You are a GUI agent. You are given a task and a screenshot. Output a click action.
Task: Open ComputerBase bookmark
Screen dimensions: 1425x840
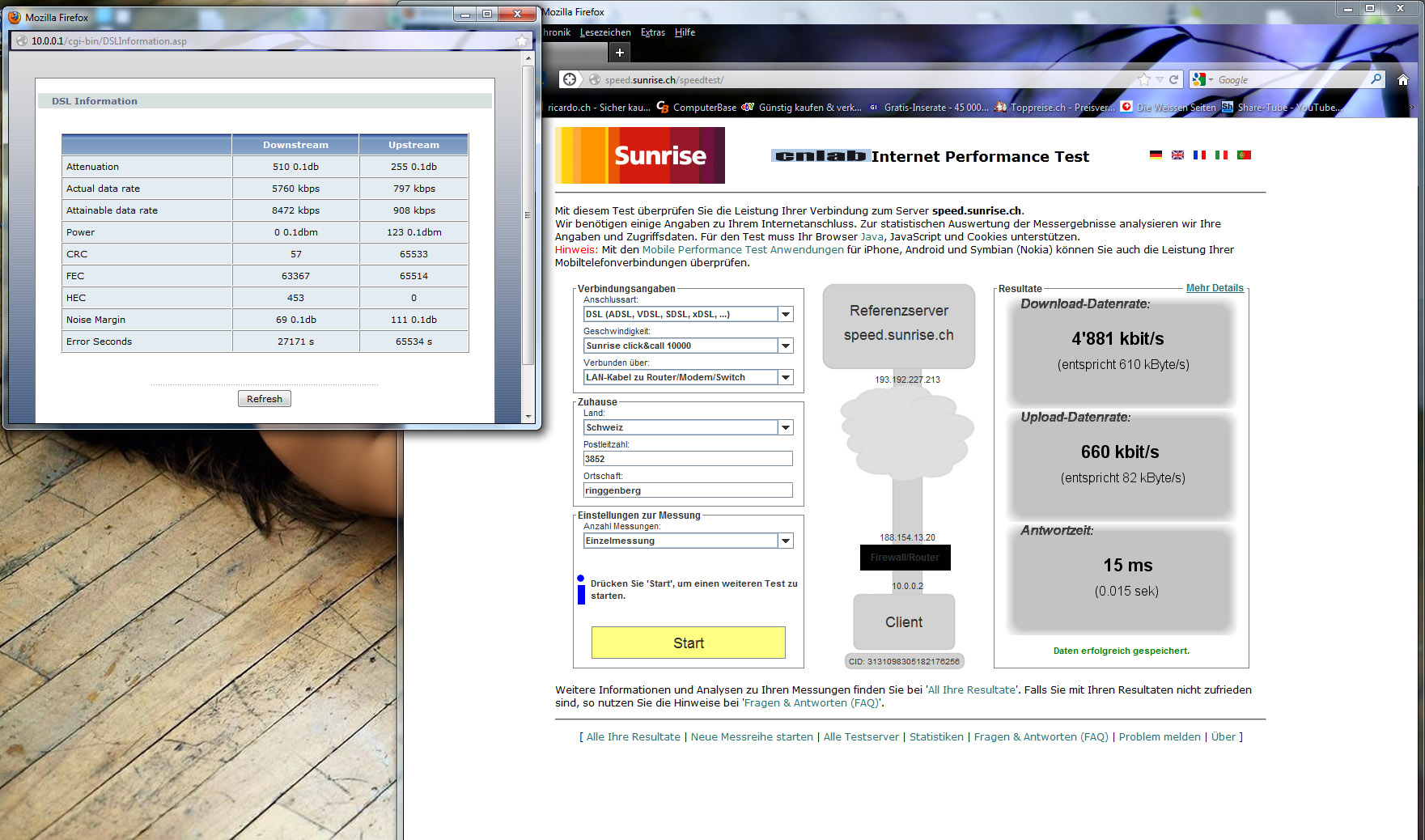(697, 107)
